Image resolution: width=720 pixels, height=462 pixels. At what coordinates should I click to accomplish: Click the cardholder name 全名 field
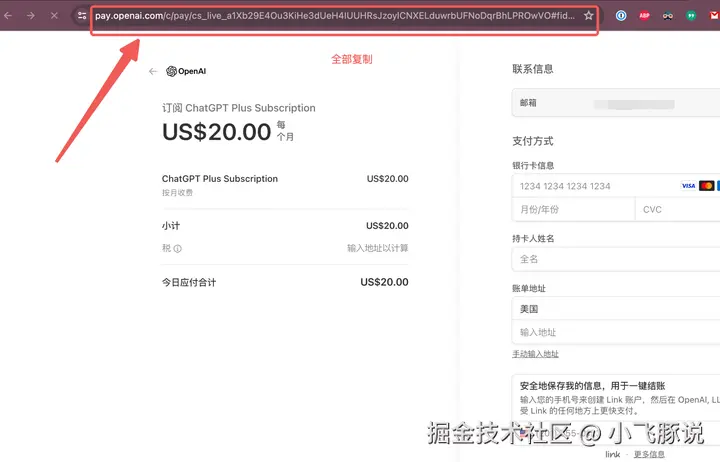coord(616,259)
